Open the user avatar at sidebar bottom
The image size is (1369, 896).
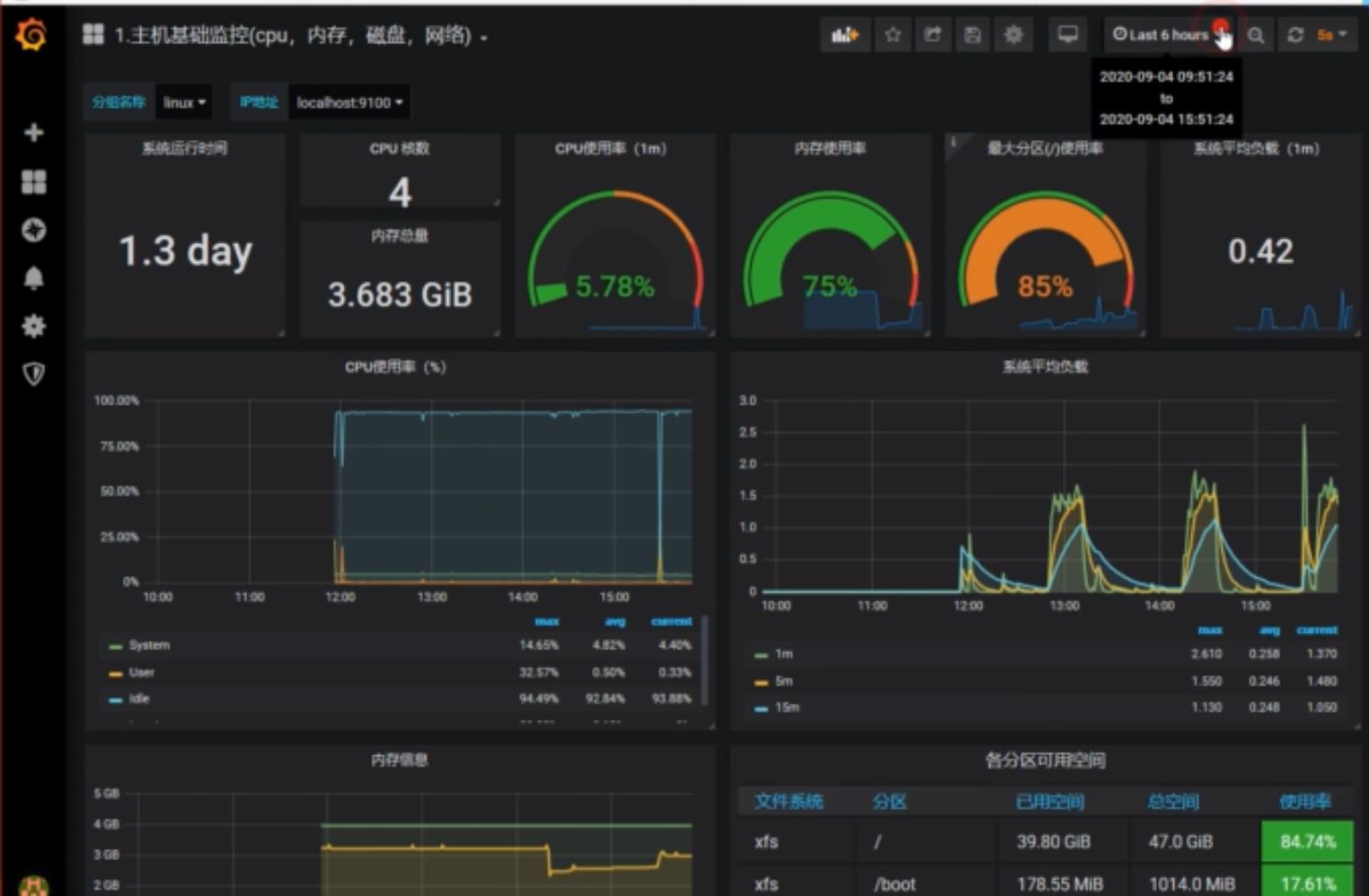point(33,885)
